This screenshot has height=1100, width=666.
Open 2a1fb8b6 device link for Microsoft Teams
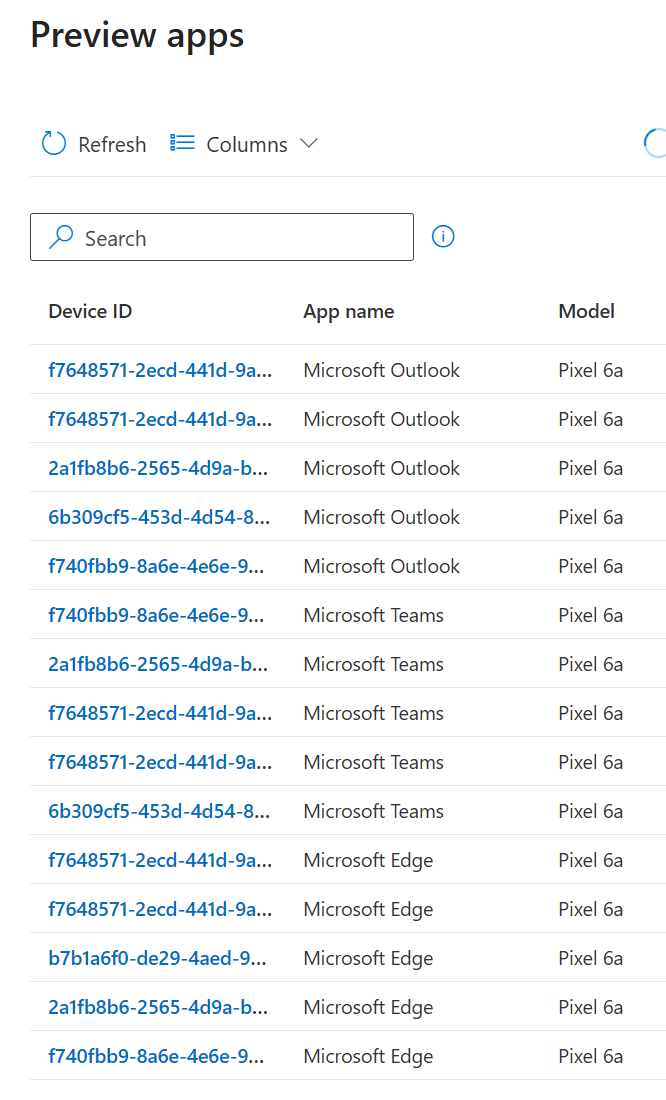[x=158, y=664]
